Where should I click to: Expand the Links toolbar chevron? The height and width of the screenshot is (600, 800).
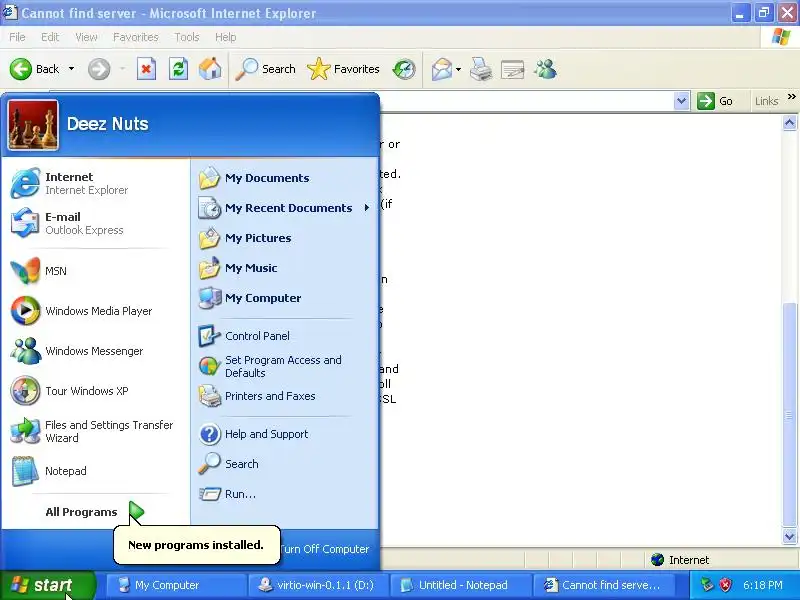pos(791,97)
